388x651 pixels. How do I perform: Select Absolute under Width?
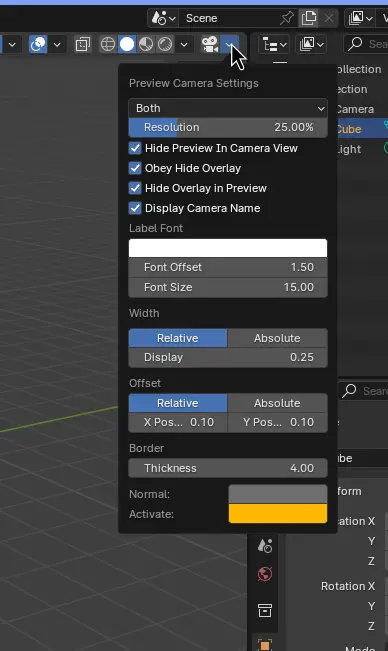277,338
